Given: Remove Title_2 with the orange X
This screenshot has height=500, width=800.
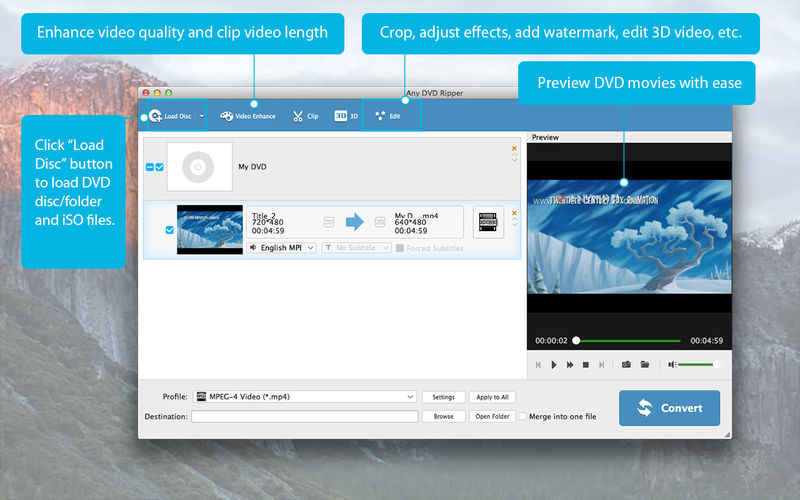Looking at the screenshot, I should coord(514,213).
